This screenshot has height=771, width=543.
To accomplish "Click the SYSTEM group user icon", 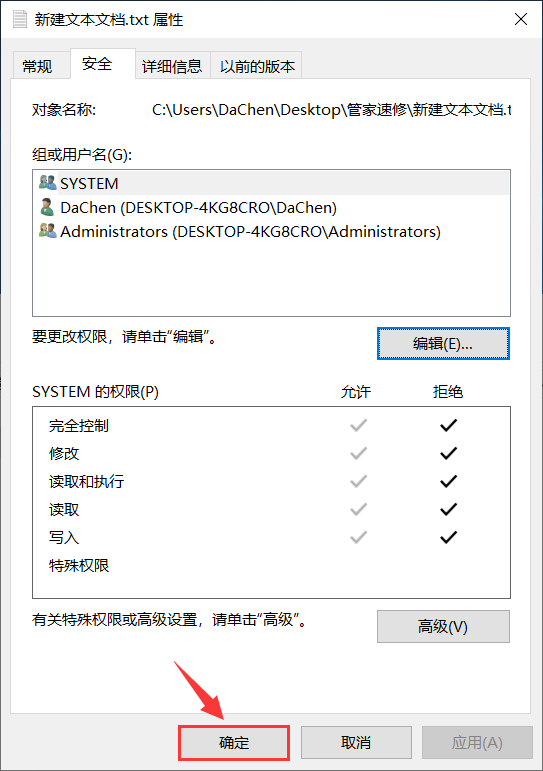I will tap(47, 183).
